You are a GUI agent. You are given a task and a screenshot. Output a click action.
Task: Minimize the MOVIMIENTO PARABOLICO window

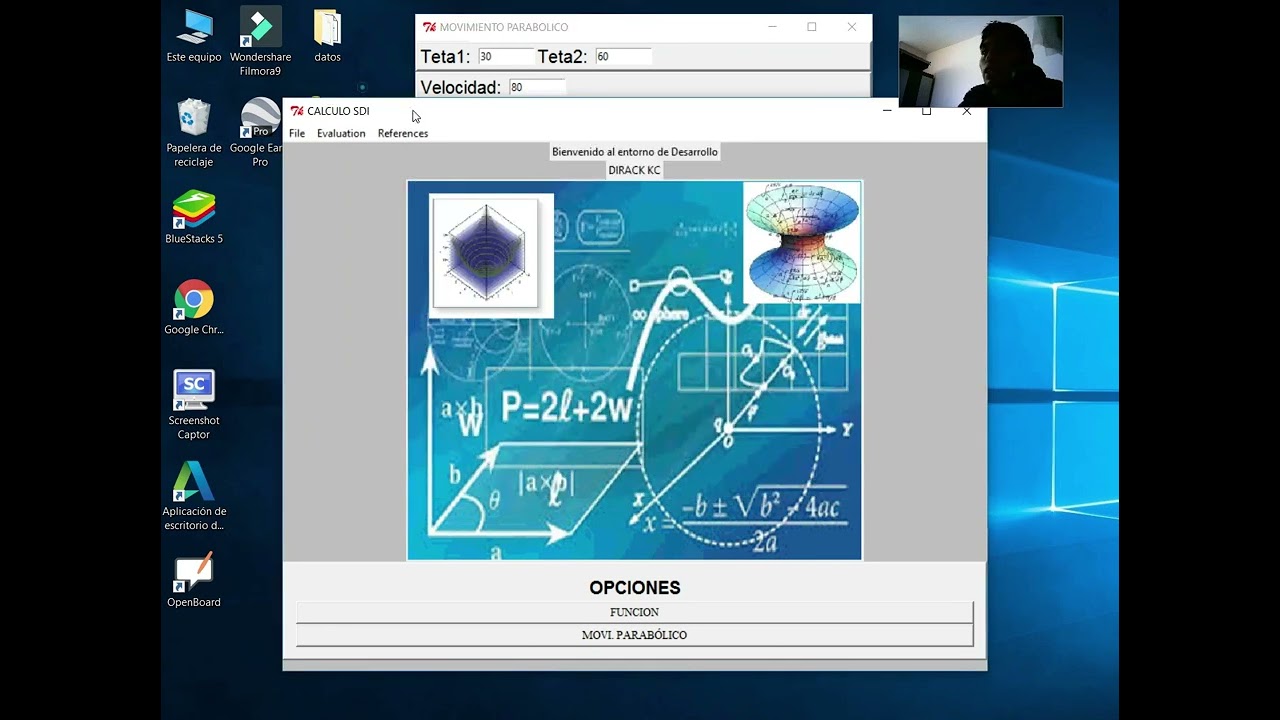(x=772, y=27)
